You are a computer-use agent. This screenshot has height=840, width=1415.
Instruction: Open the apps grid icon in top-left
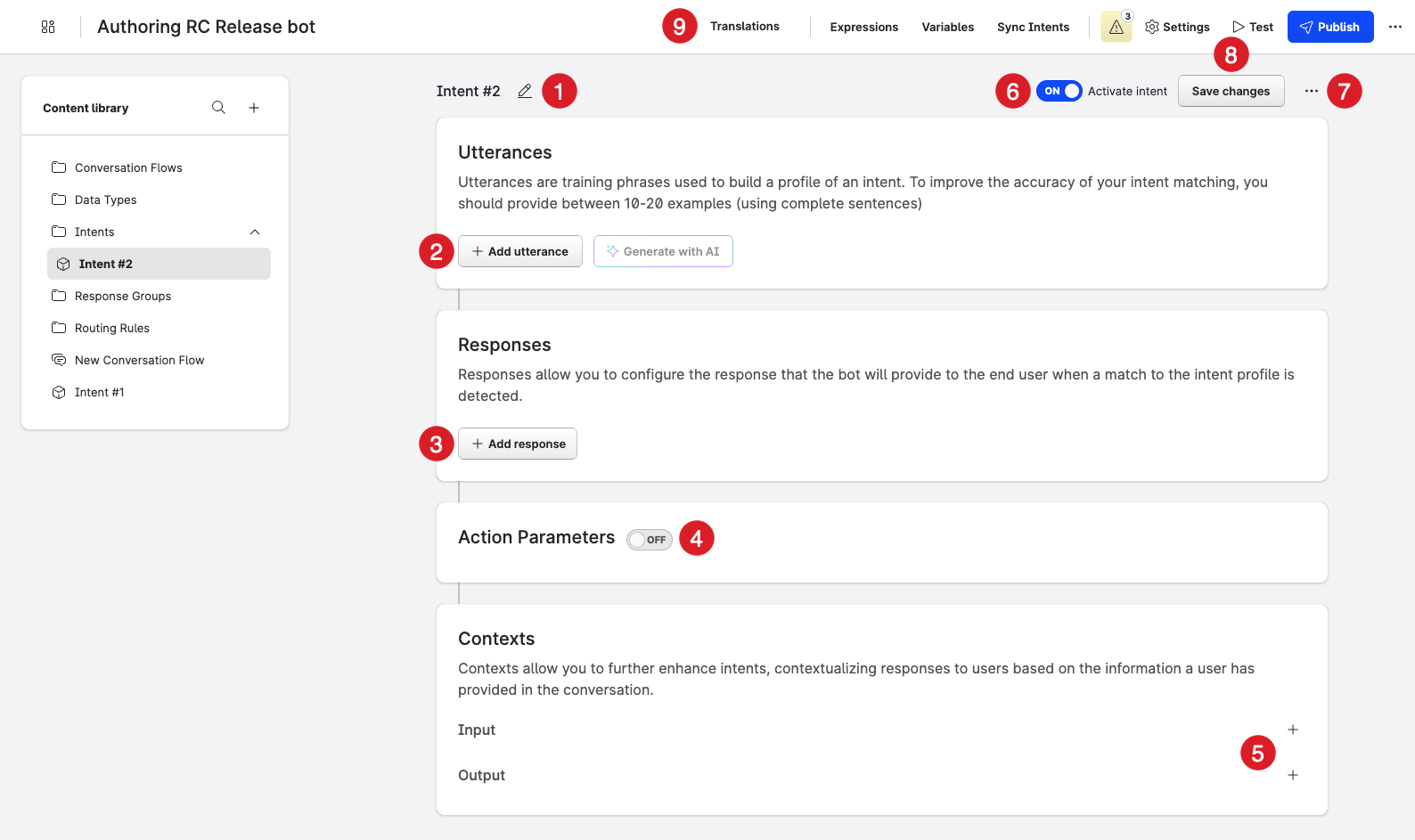[x=48, y=27]
